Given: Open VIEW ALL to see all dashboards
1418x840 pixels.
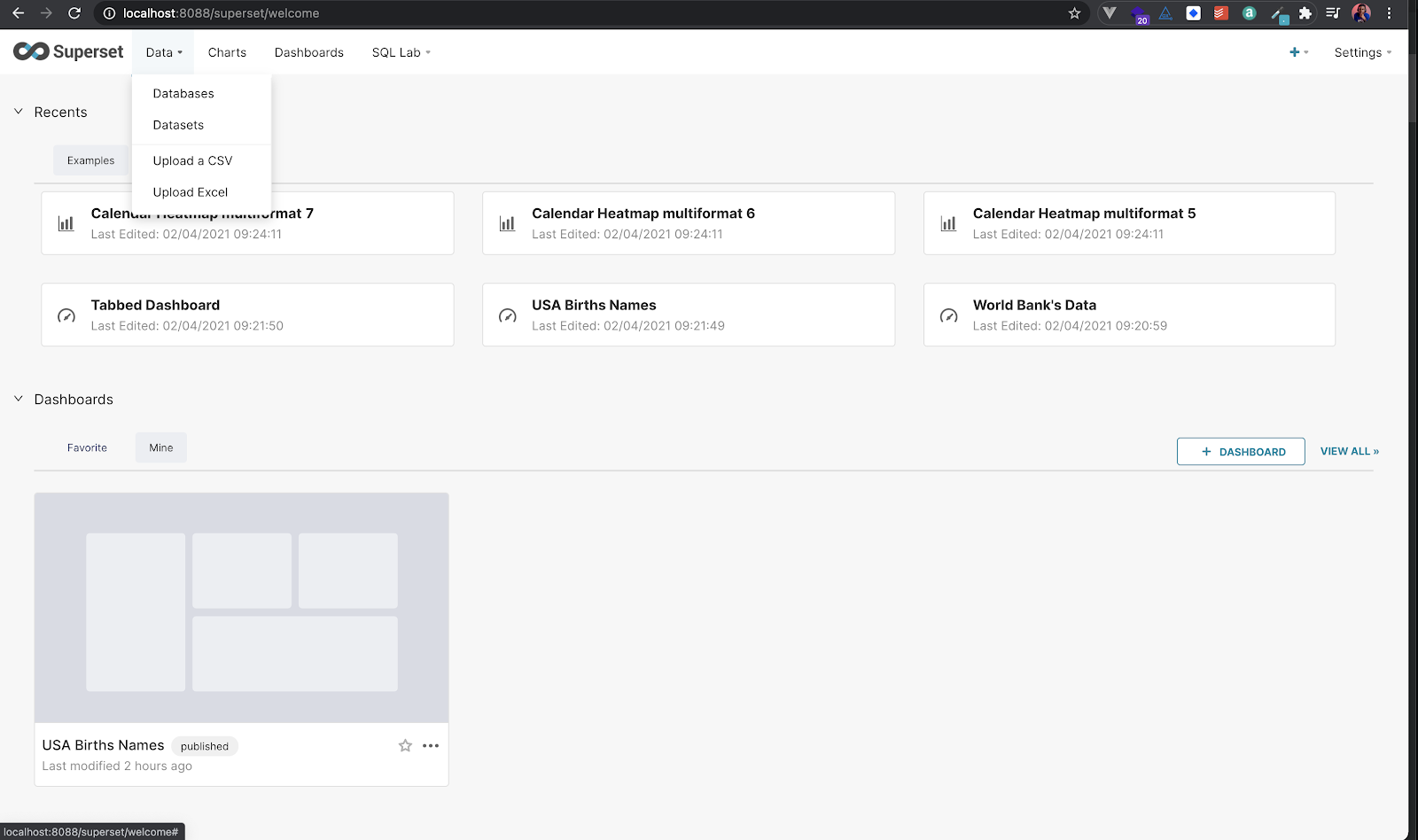Looking at the screenshot, I should [x=1349, y=451].
